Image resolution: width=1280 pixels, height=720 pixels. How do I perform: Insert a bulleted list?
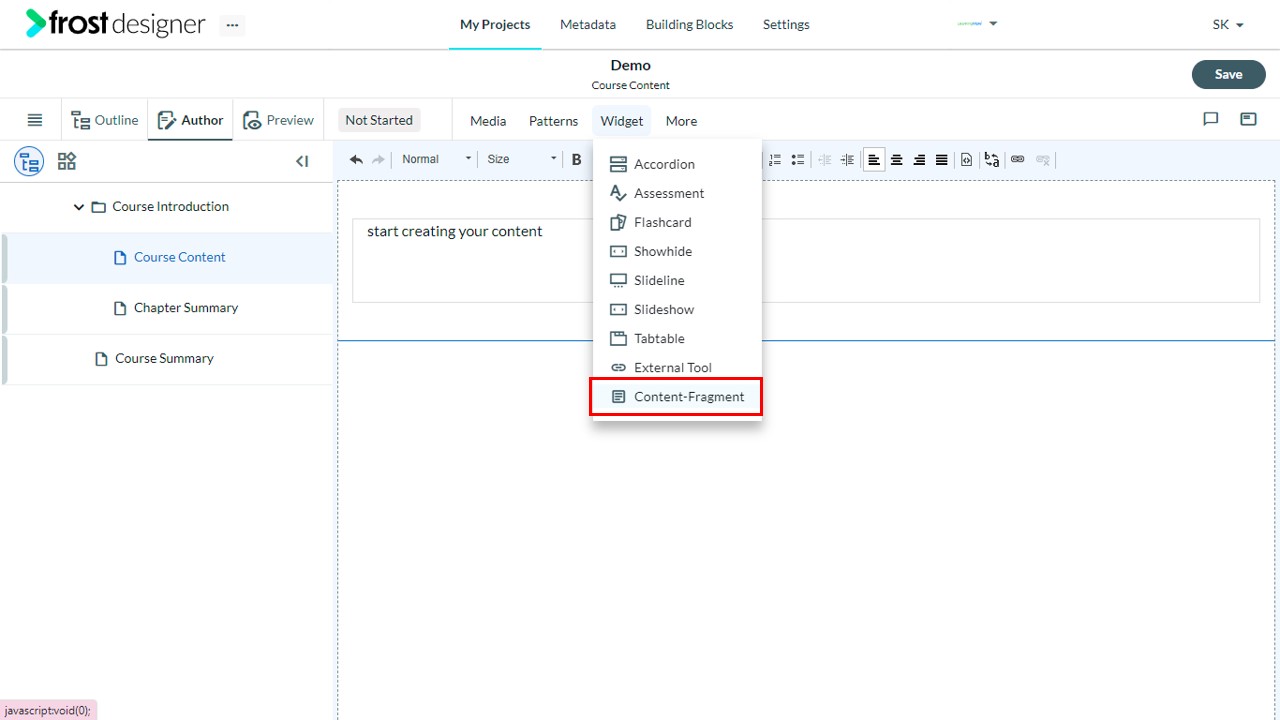tap(798, 159)
